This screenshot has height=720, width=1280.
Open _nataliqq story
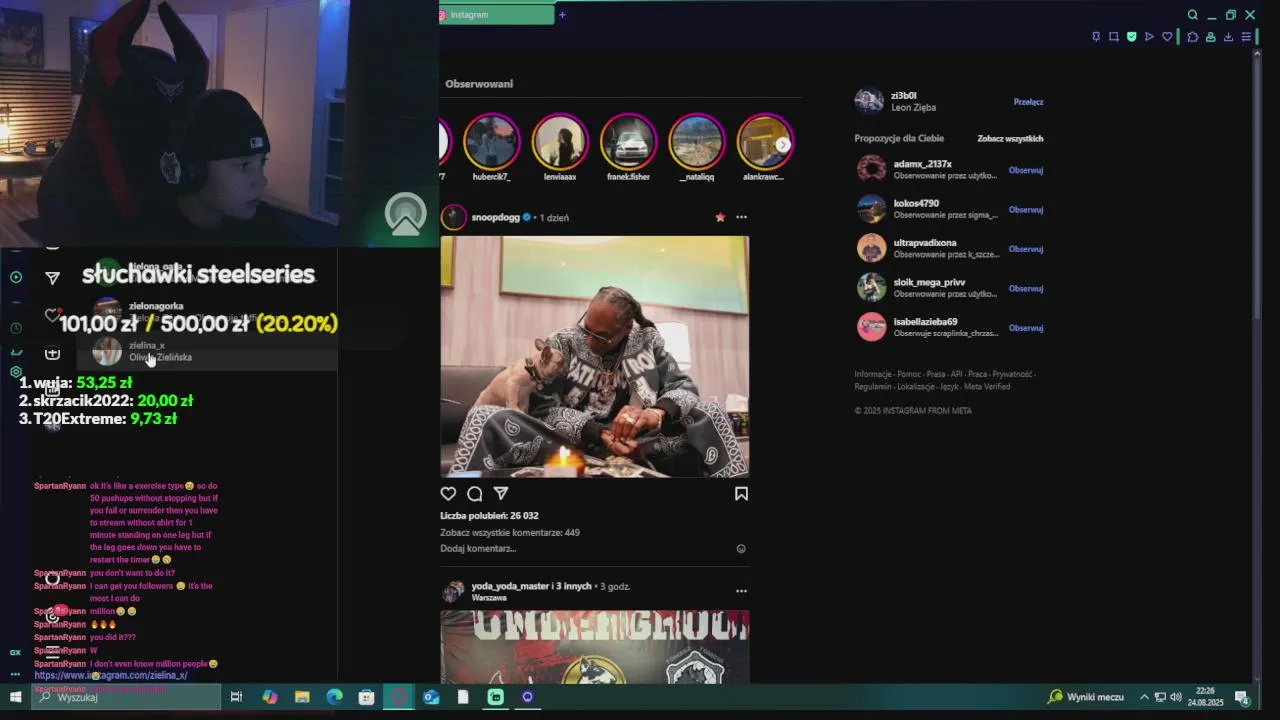696,148
